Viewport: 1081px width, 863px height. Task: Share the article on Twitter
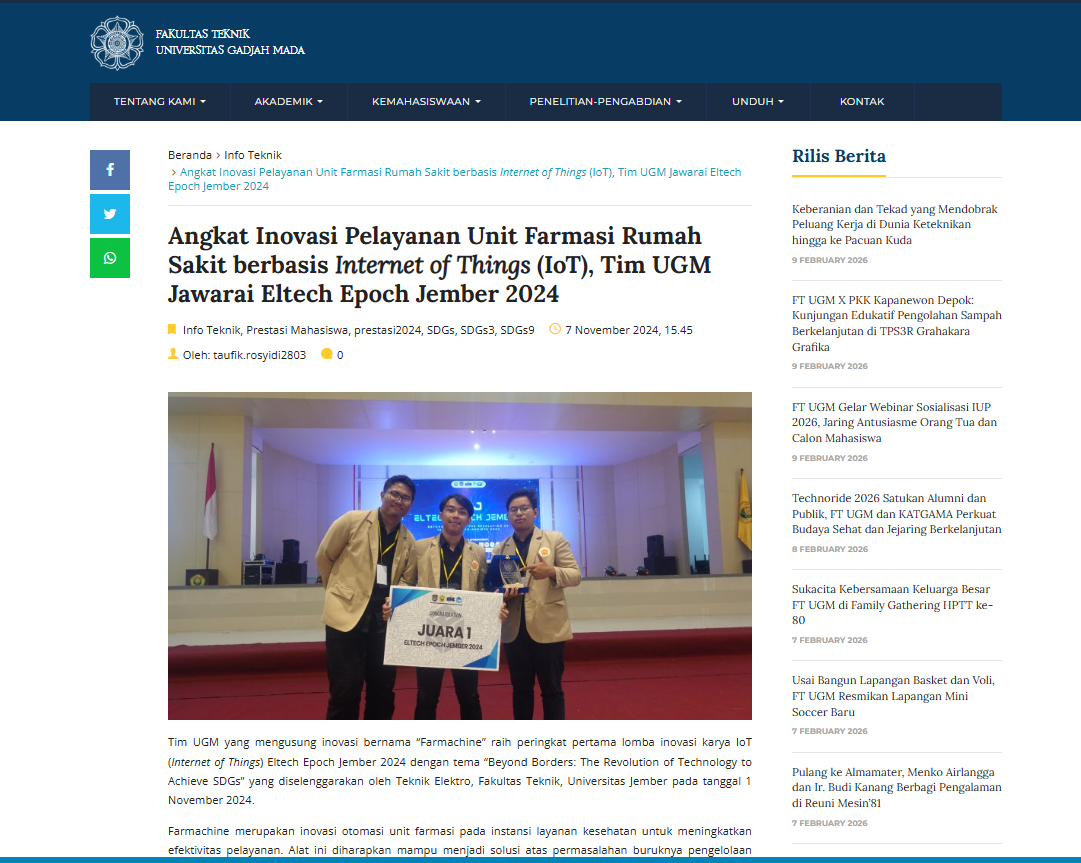[109, 213]
